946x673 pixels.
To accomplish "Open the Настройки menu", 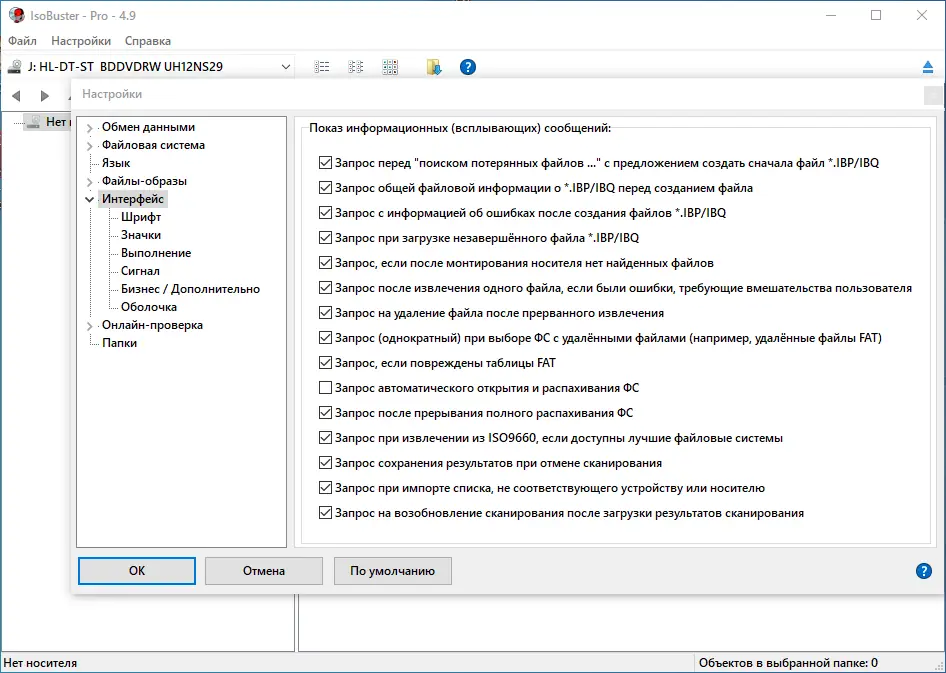I will pyautogui.click(x=81, y=41).
